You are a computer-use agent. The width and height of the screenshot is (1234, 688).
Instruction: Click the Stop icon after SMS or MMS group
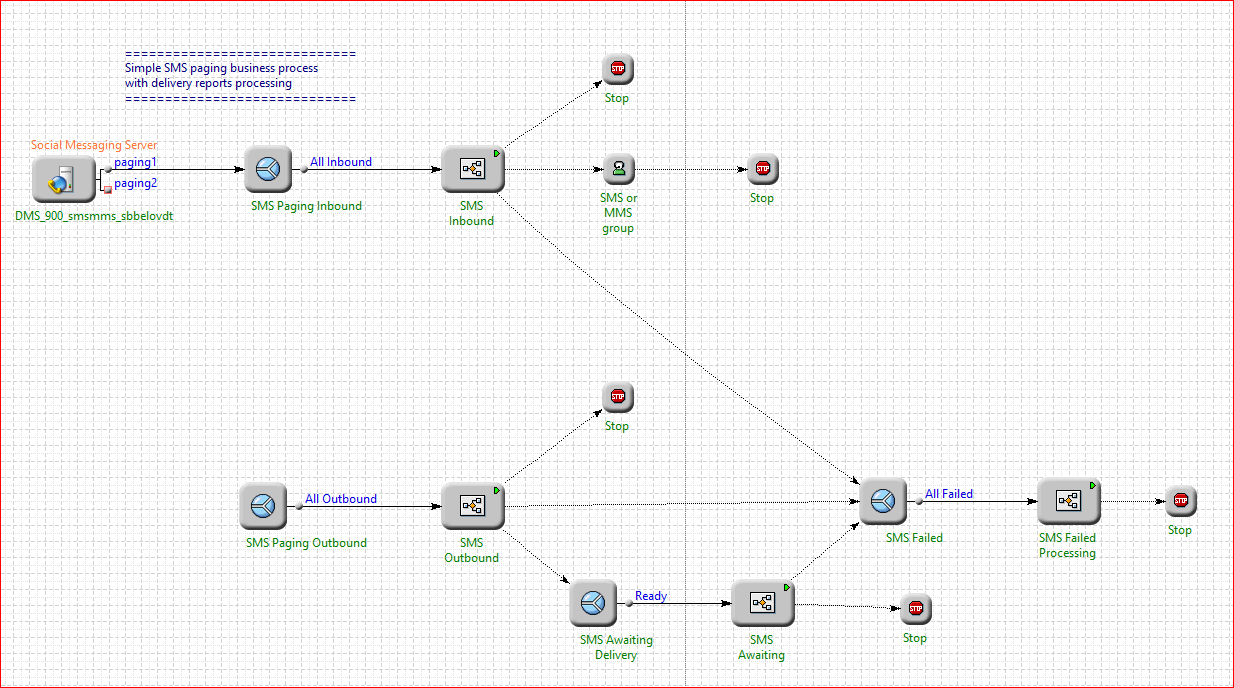pyautogui.click(x=763, y=169)
